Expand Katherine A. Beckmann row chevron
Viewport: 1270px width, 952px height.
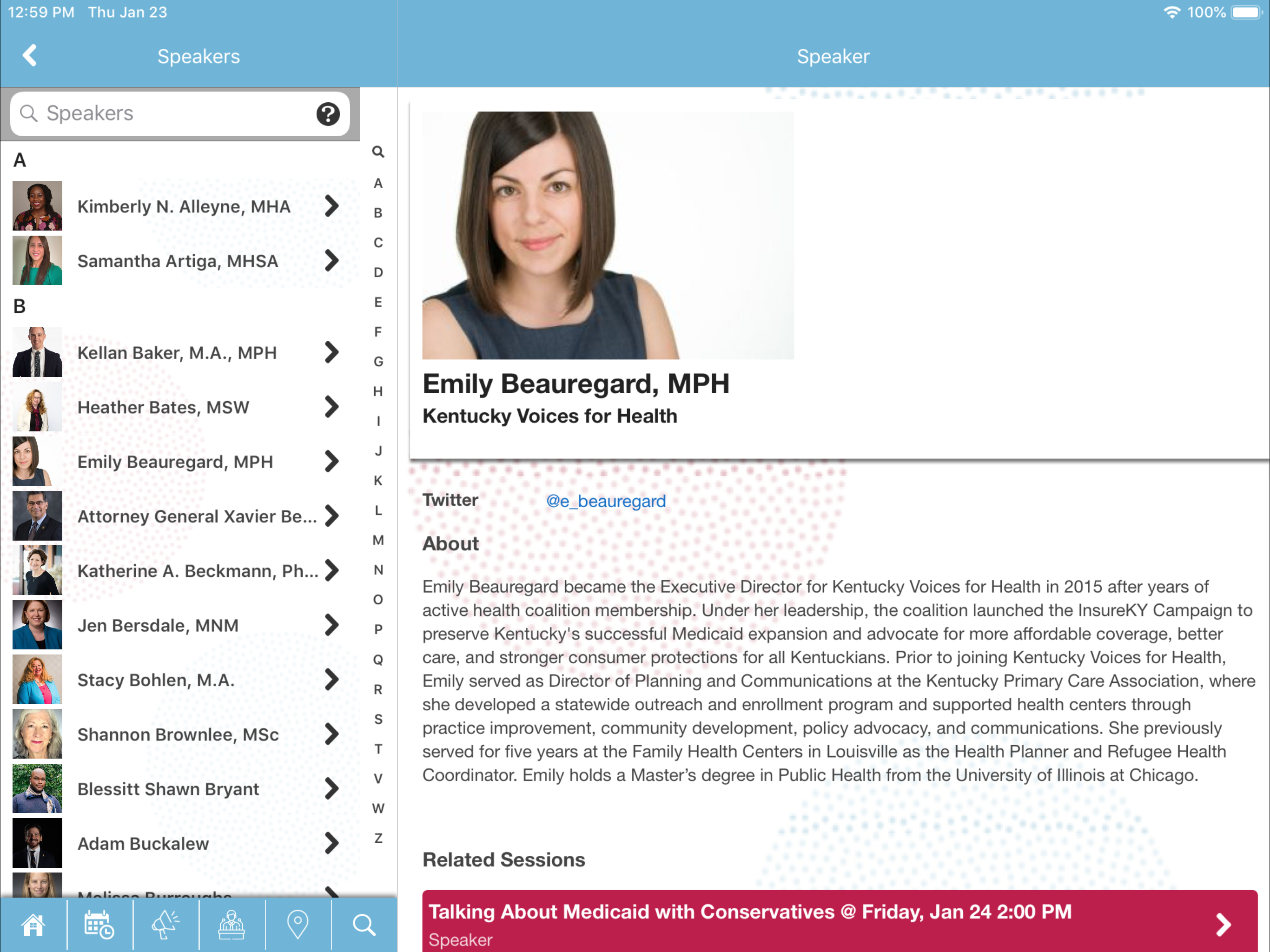pyautogui.click(x=331, y=570)
